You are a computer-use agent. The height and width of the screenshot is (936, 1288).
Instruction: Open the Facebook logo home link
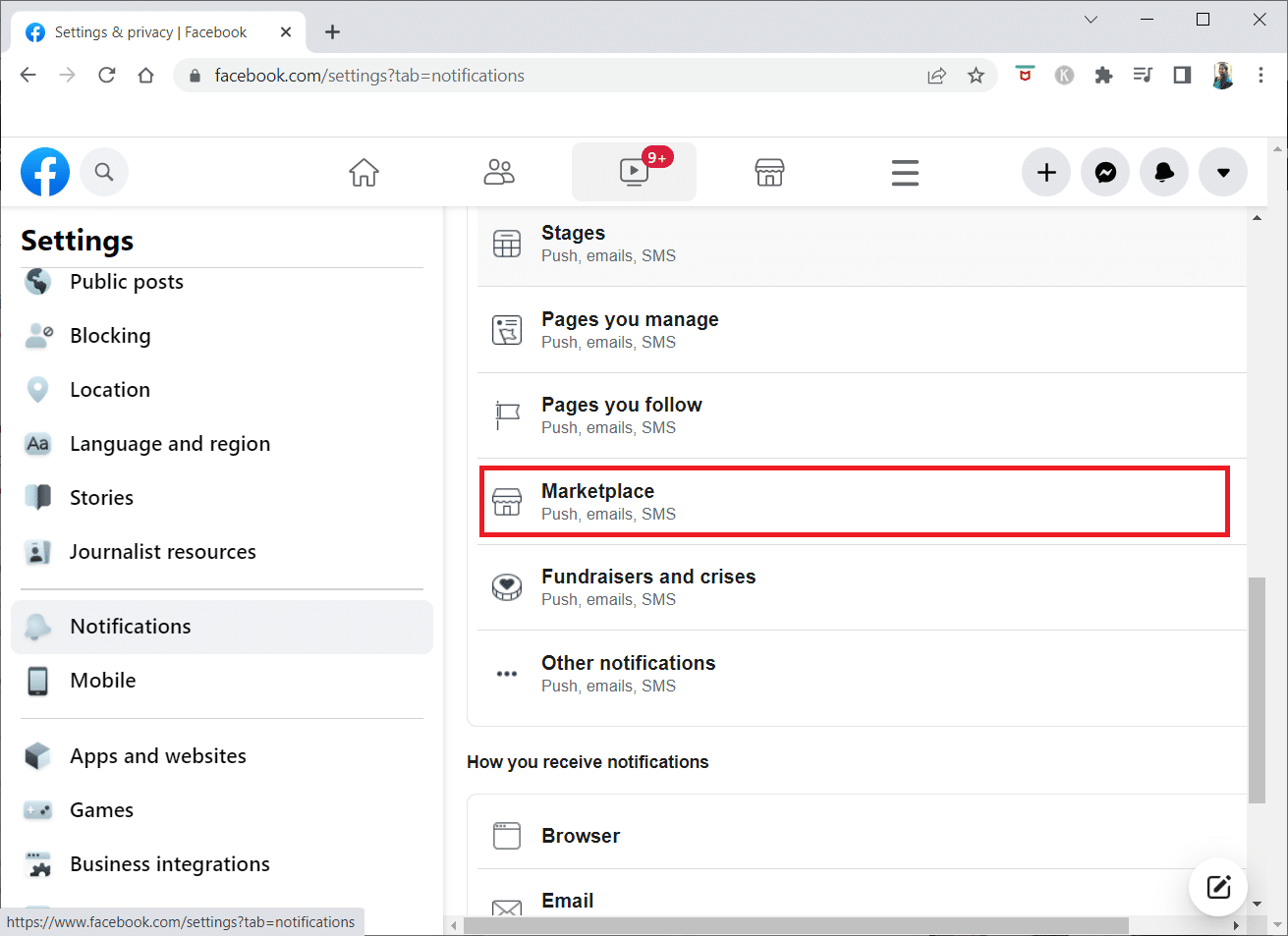pos(45,172)
